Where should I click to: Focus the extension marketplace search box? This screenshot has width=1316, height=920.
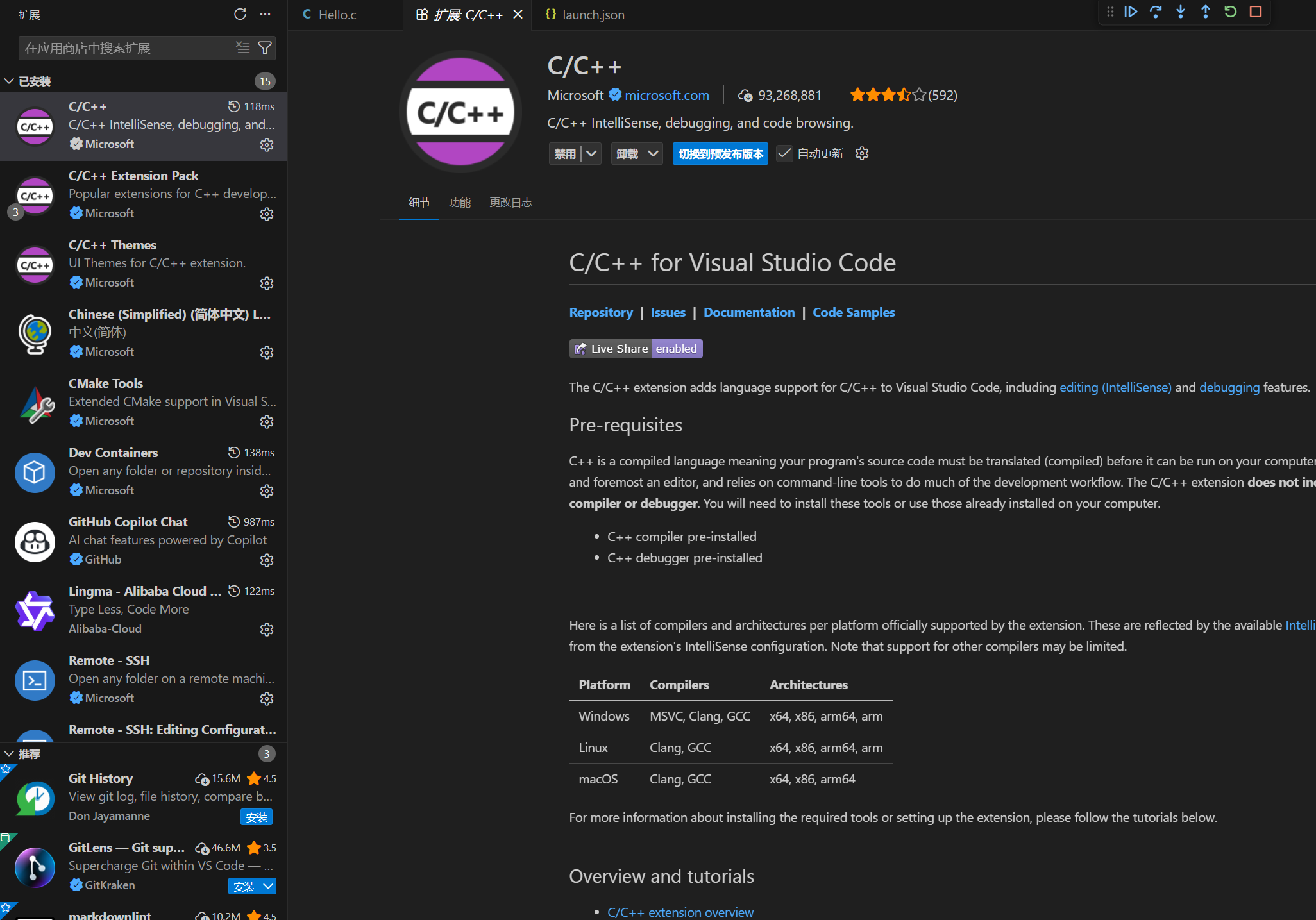pos(128,47)
